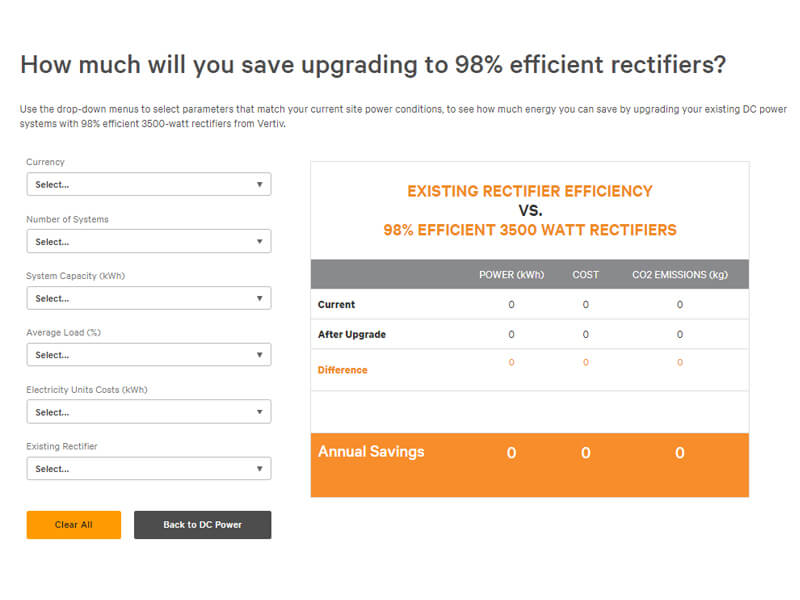Click the CO2 EMISSIONS (kg) column header

pos(679,275)
